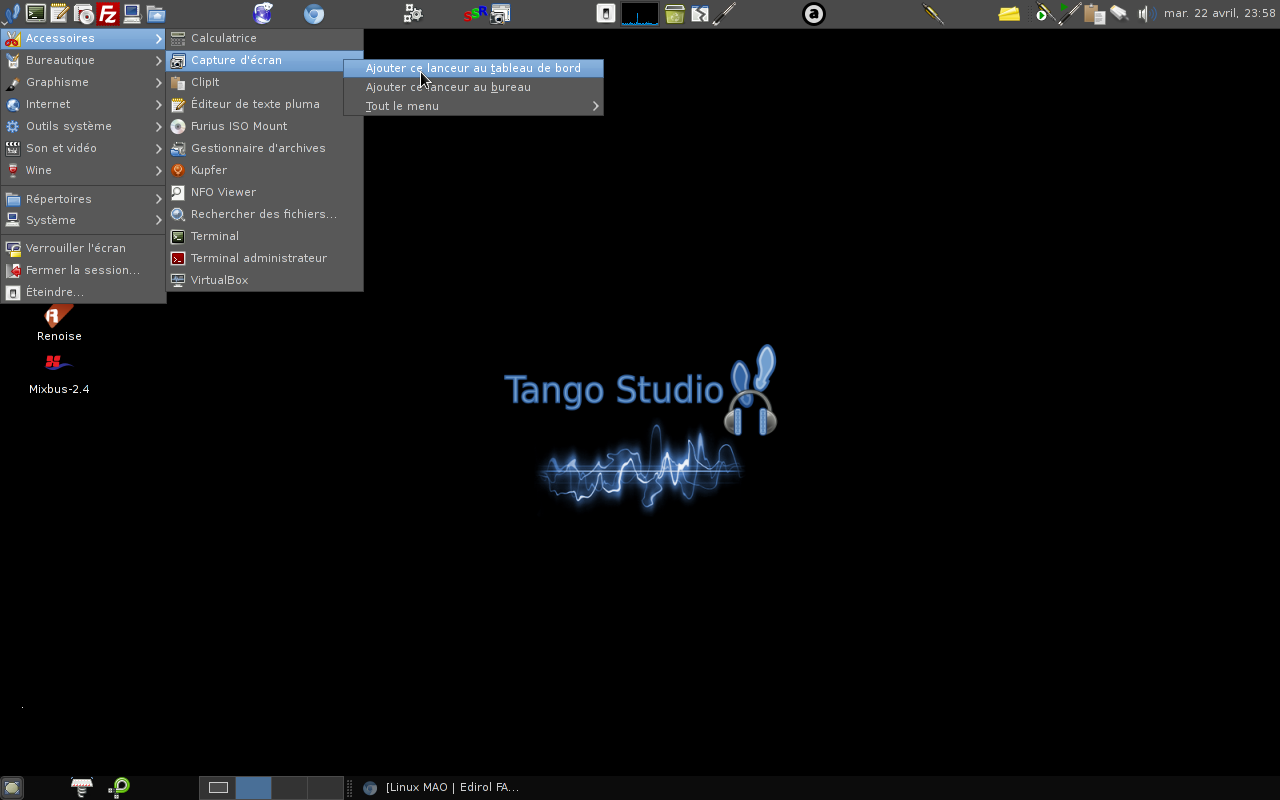Click the trash bin panel icon
The image size is (1280, 800).
[x=675, y=14]
